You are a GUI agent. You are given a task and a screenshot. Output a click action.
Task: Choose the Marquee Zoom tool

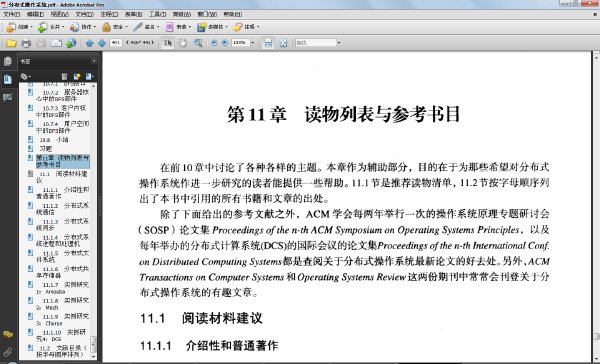point(198,43)
